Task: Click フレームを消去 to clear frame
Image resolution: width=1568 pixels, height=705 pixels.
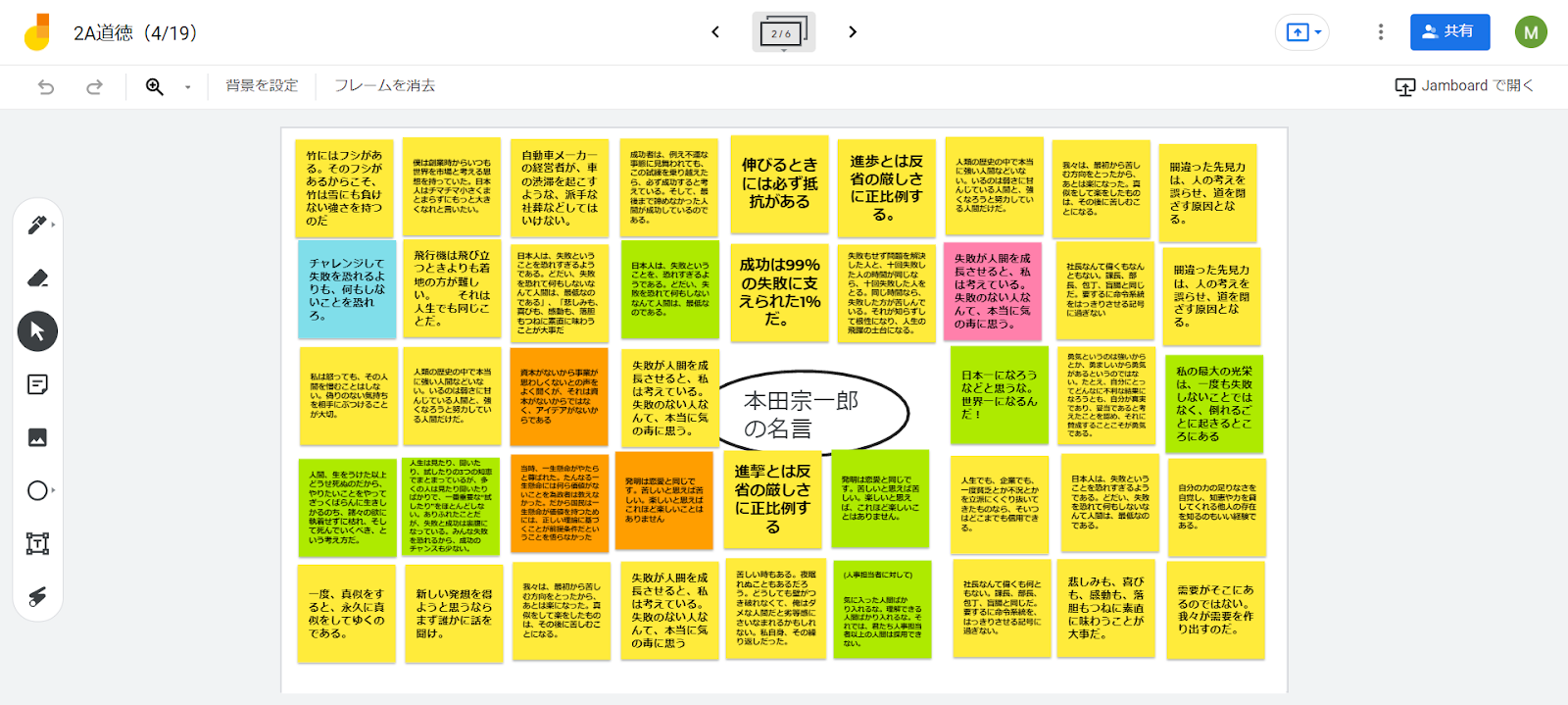Action: [384, 86]
